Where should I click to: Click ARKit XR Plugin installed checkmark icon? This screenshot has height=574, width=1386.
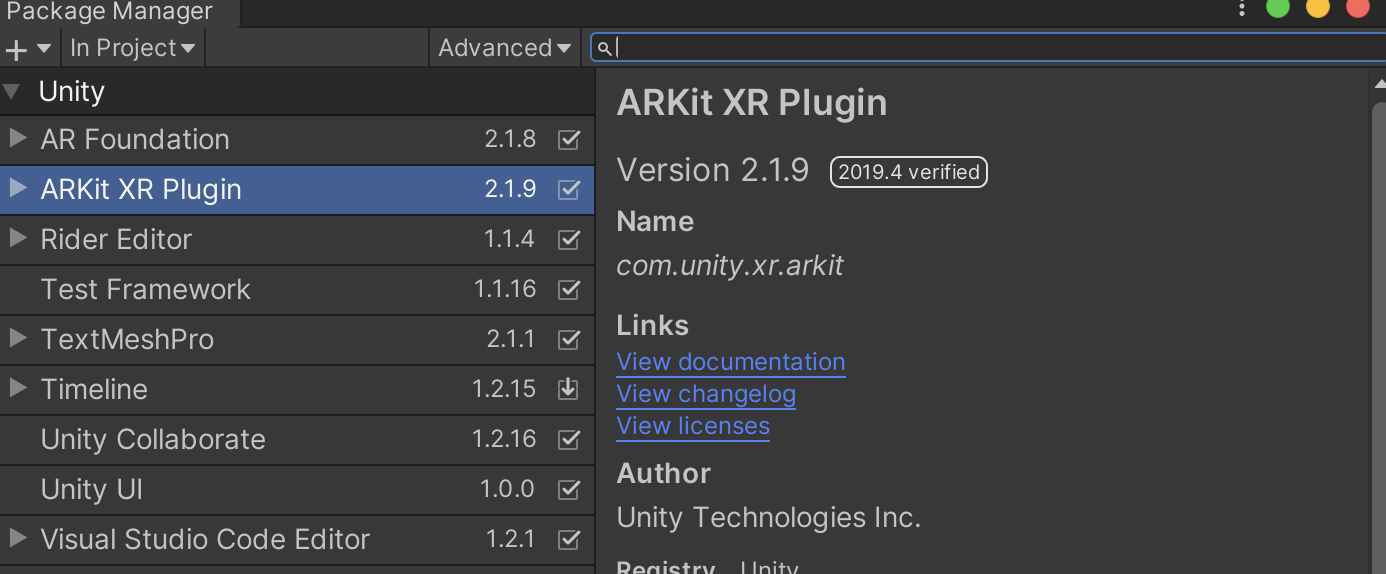569,189
